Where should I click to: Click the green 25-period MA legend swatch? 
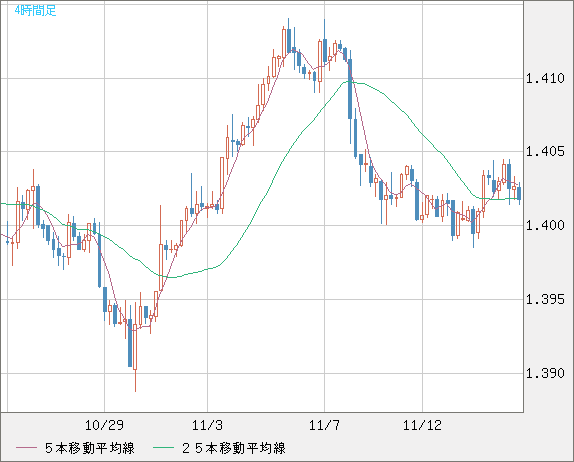pyautogui.click(x=163, y=448)
